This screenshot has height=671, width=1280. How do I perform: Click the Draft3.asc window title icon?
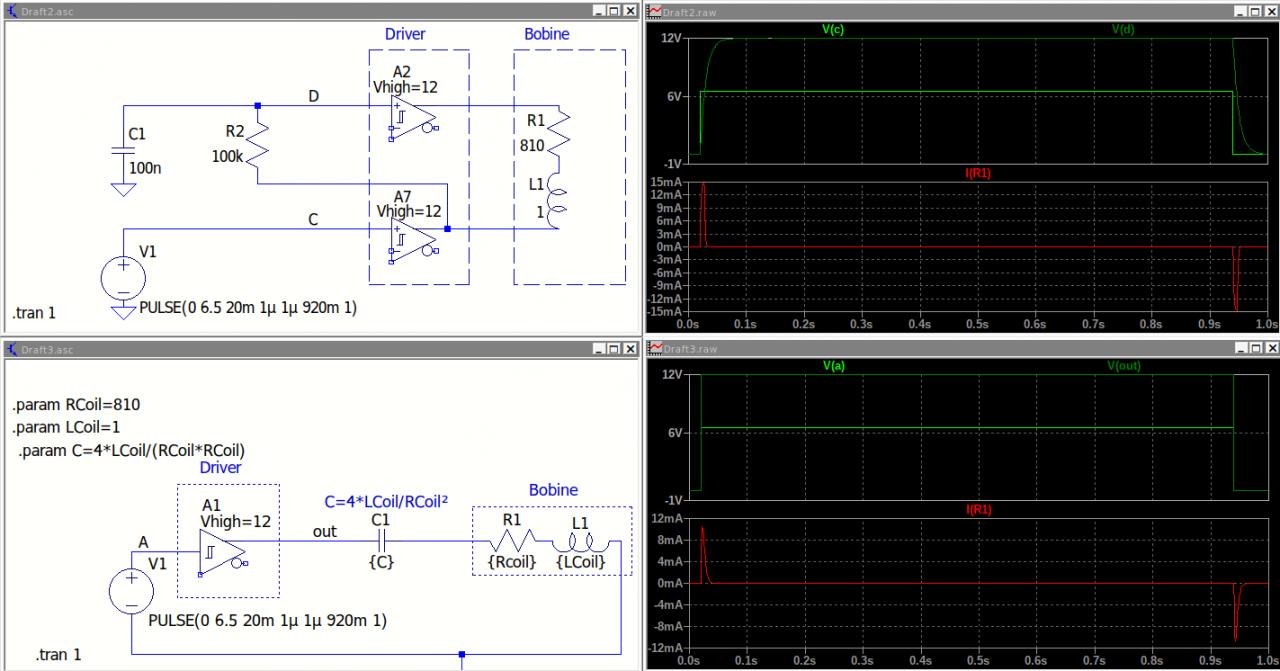click(x=11, y=348)
